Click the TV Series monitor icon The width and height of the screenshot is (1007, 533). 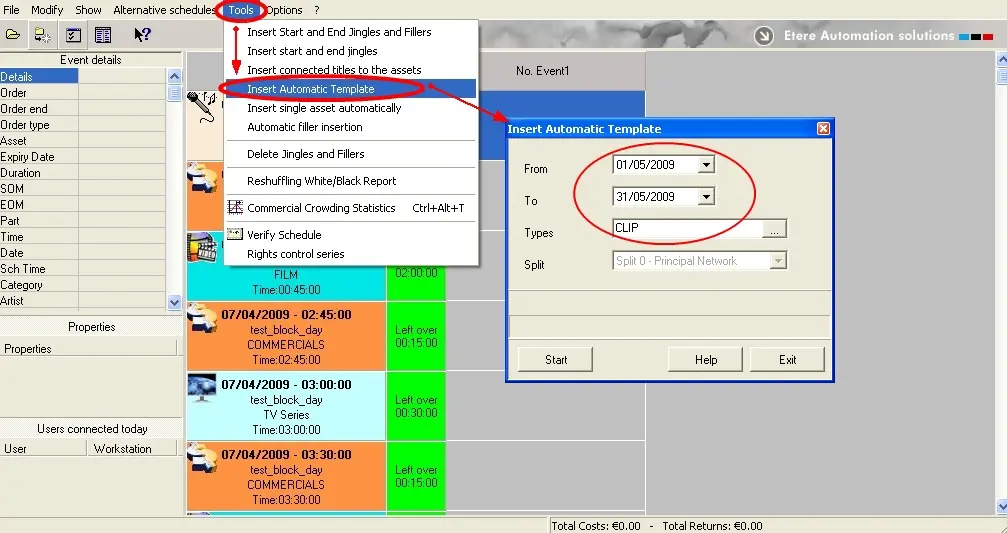(x=203, y=388)
